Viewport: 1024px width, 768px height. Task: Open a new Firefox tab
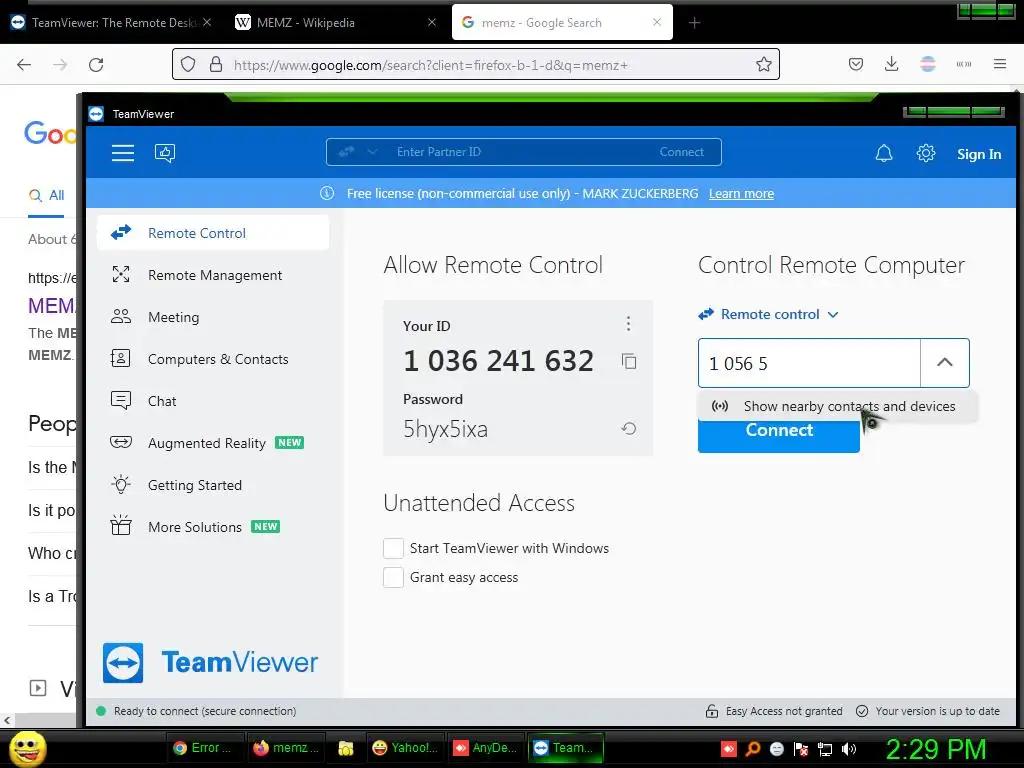[694, 23]
